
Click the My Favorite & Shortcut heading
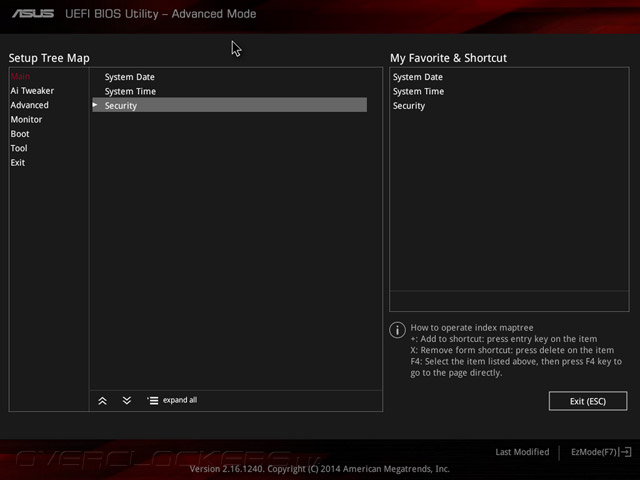(448, 58)
